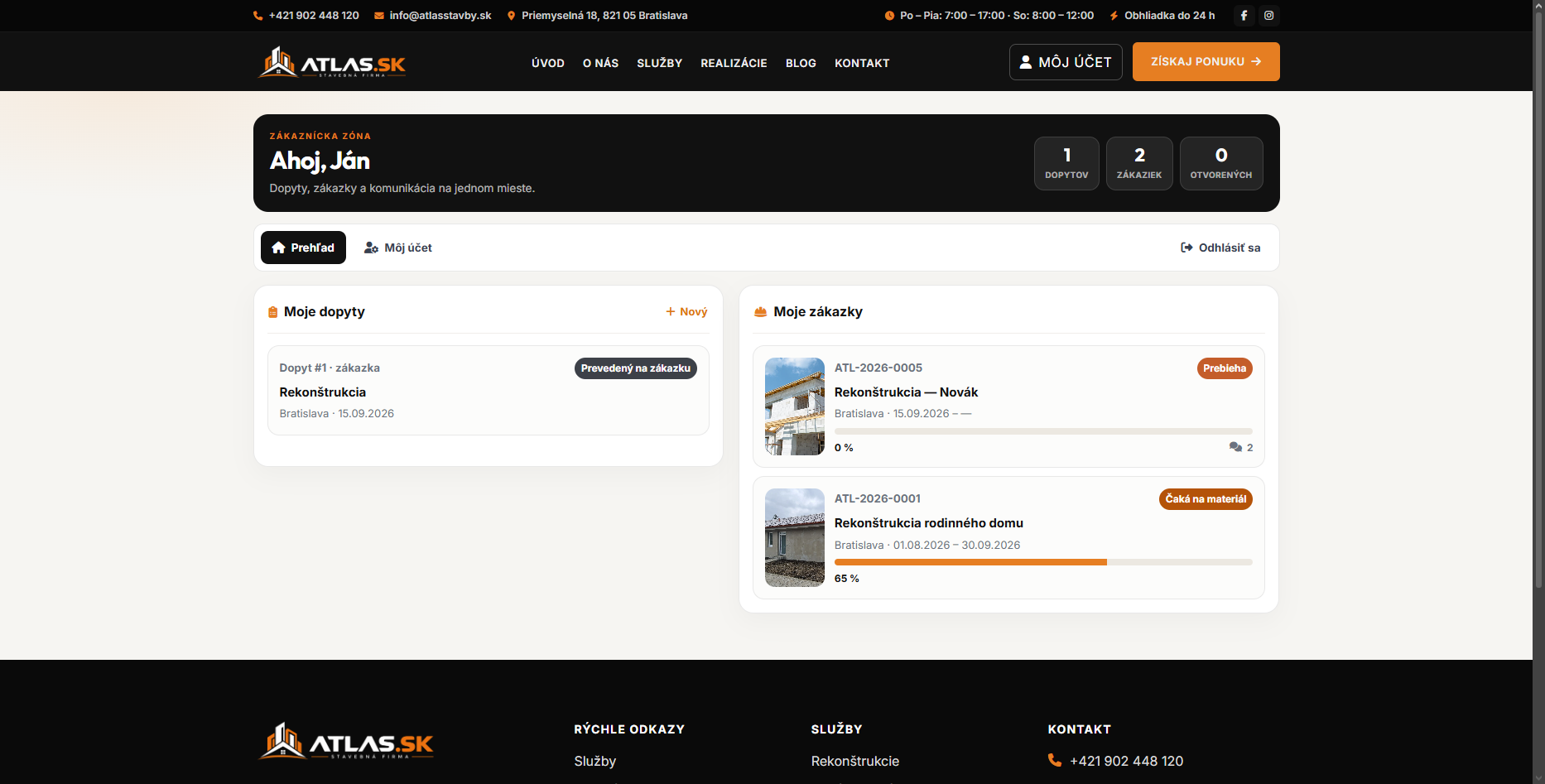The width and height of the screenshot is (1545, 784).
Task: Open footer Služby quick link
Action: [x=595, y=761]
